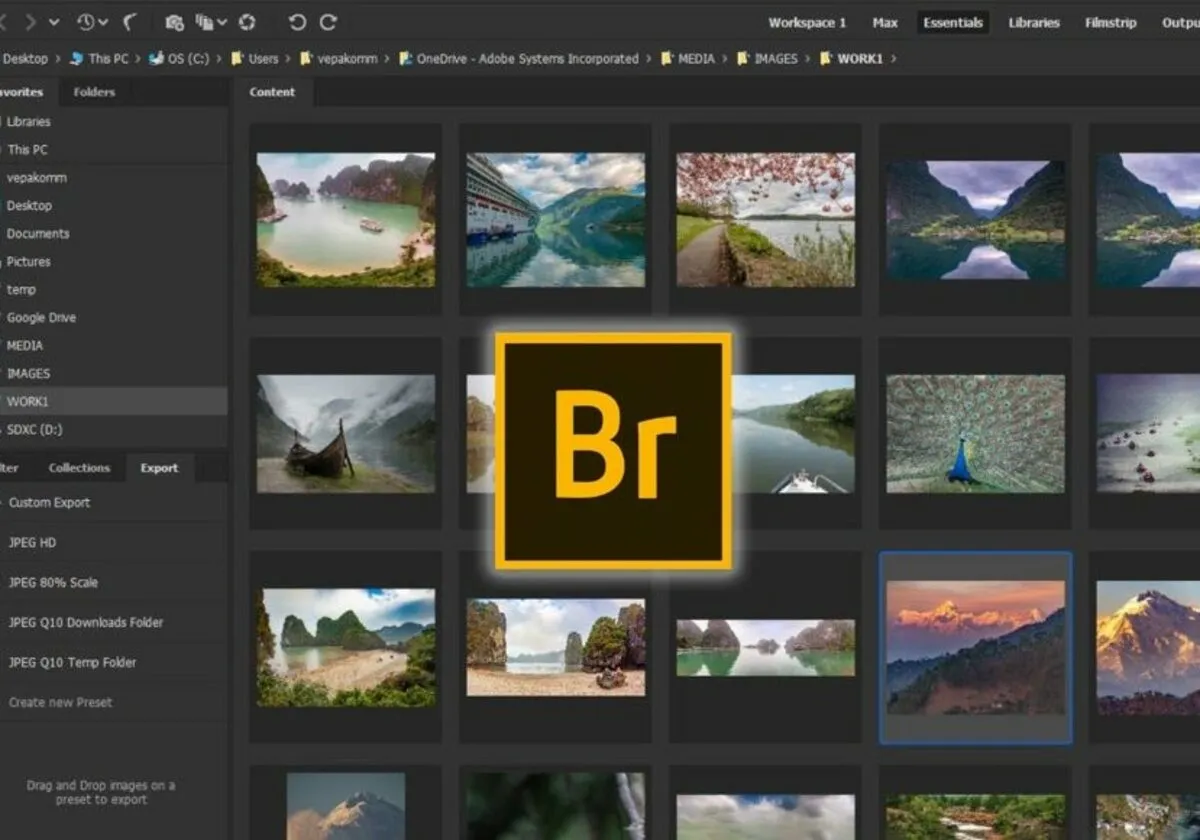Viewport: 1200px width, 840px height.
Task: Switch to the Essentials workspace
Action: (952, 21)
